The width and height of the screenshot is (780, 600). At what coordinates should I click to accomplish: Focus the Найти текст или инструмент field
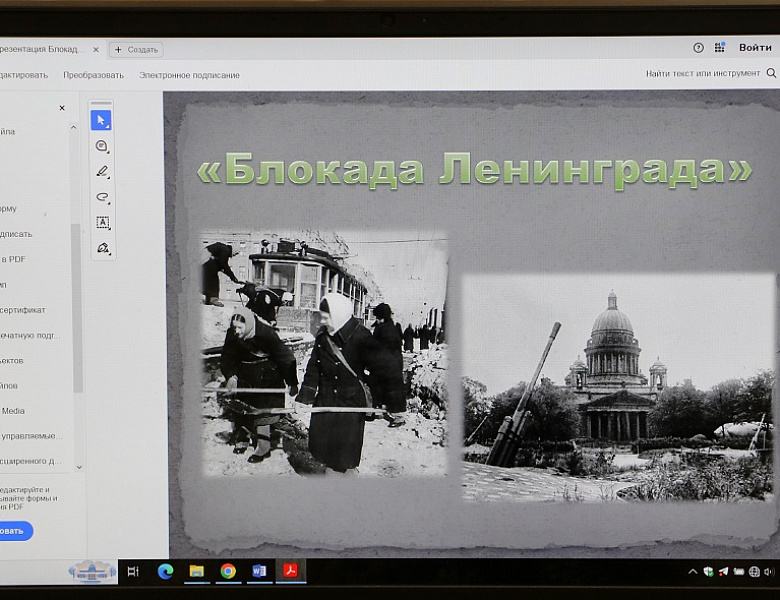coord(702,73)
